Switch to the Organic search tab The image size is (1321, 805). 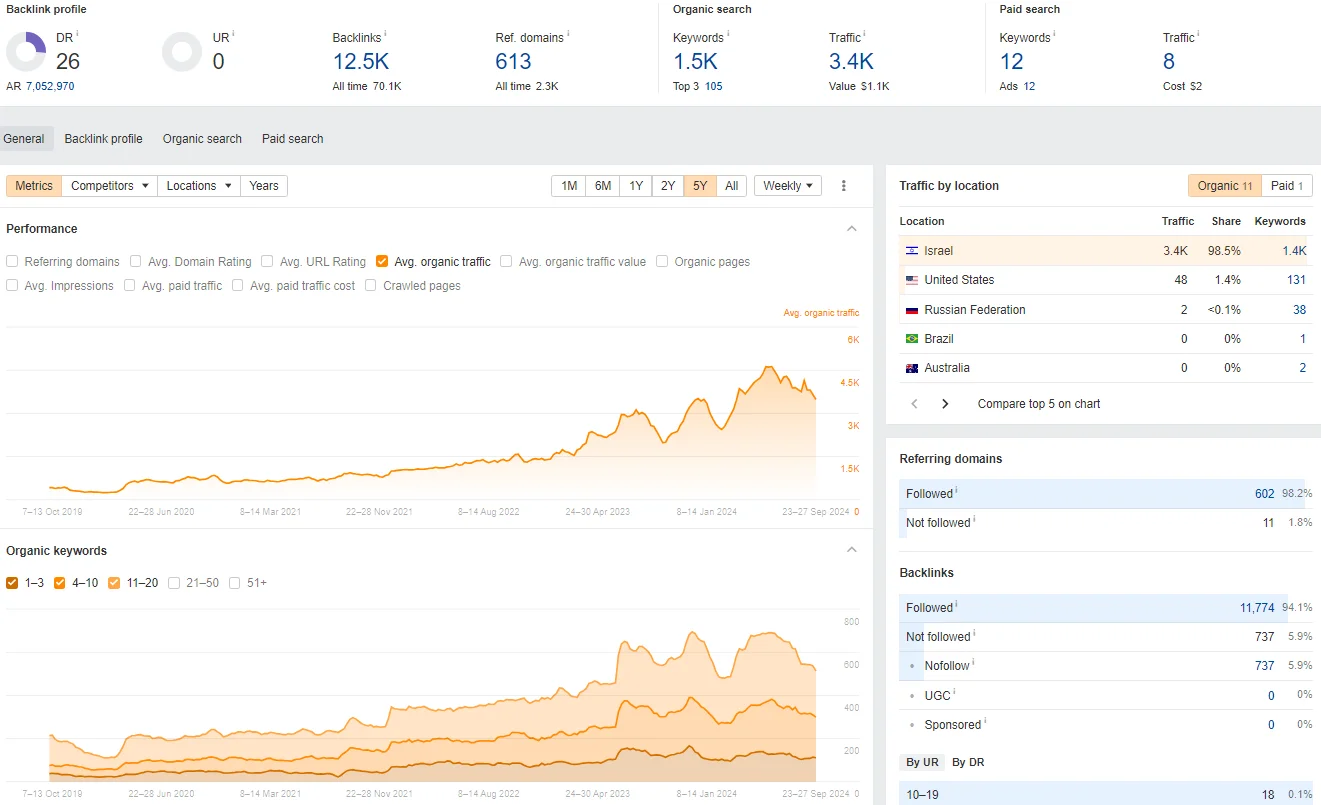click(x=202, y=139)
